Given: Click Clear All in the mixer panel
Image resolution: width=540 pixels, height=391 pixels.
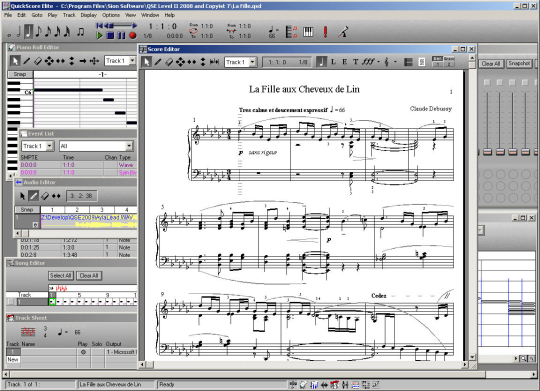Looking at the screenshot, I should (x=491, y=64).
